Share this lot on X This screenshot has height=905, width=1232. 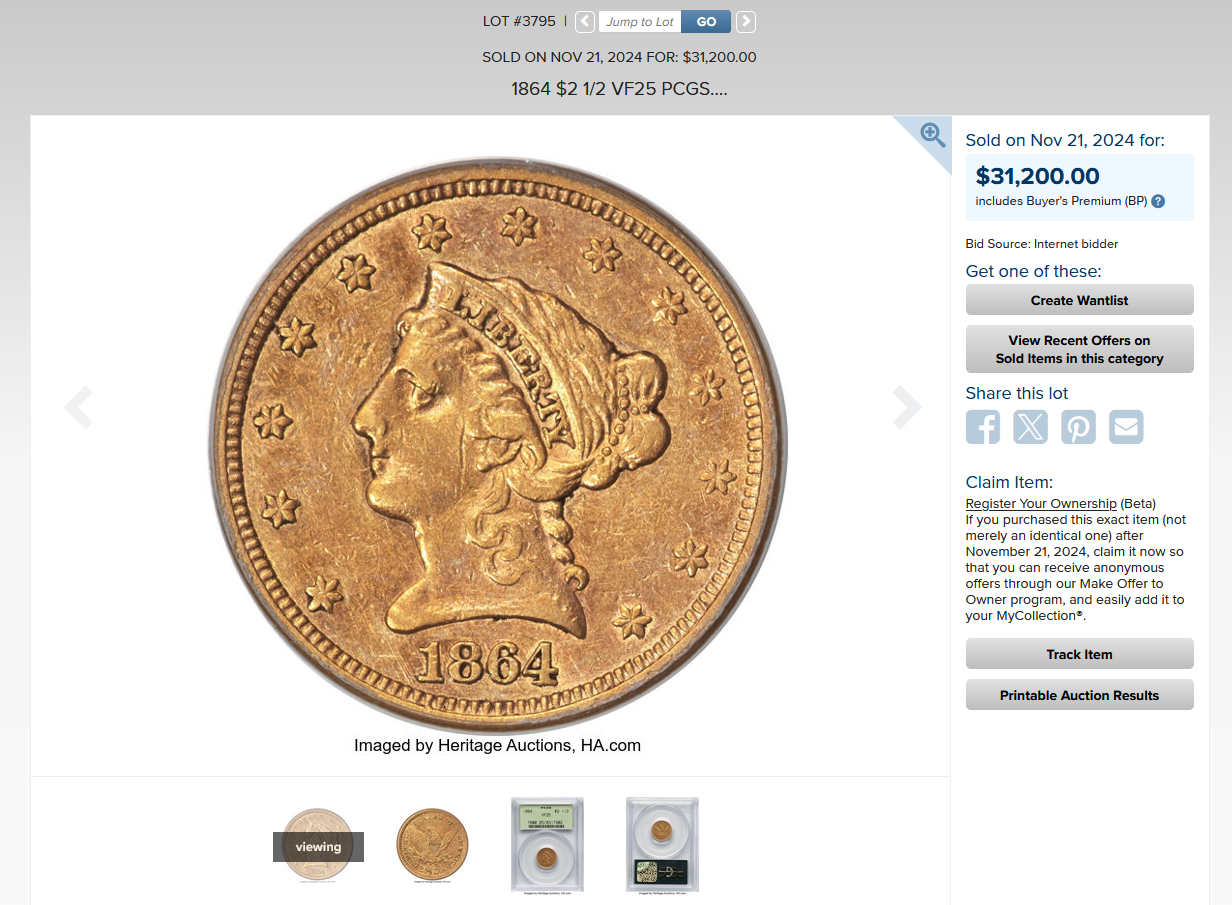click(x=1030, y=427)
